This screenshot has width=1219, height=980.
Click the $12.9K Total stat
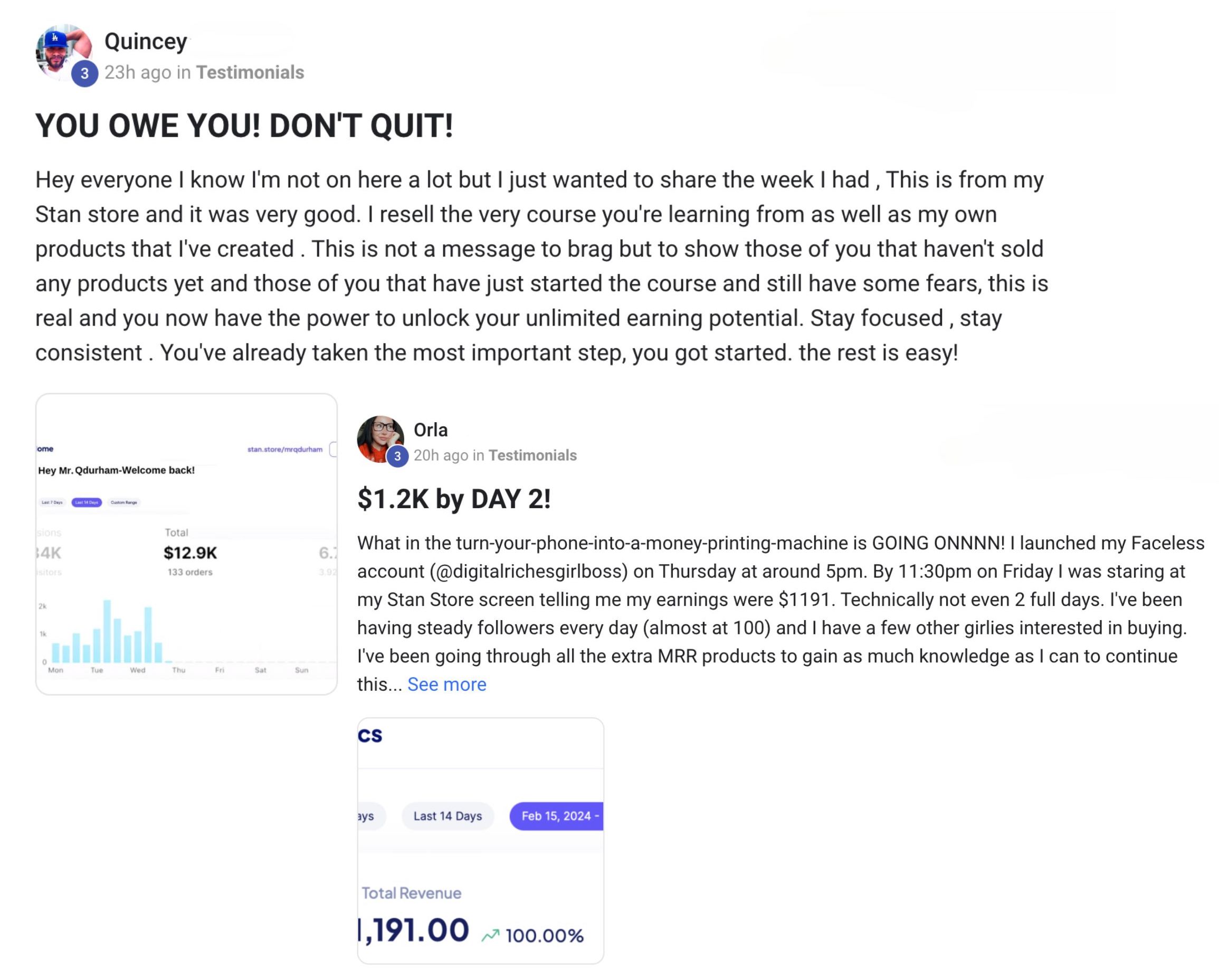click(x=190, y=553)
